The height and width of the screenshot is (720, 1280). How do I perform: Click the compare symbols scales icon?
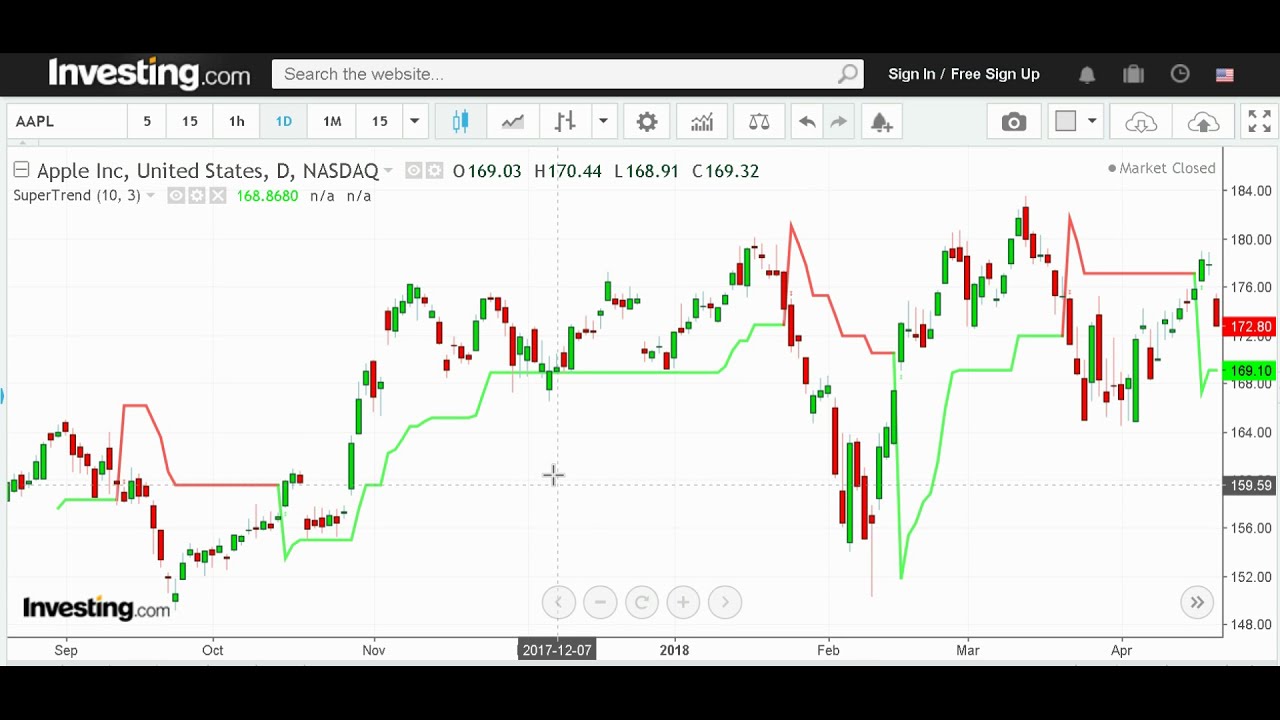[759, 122]
